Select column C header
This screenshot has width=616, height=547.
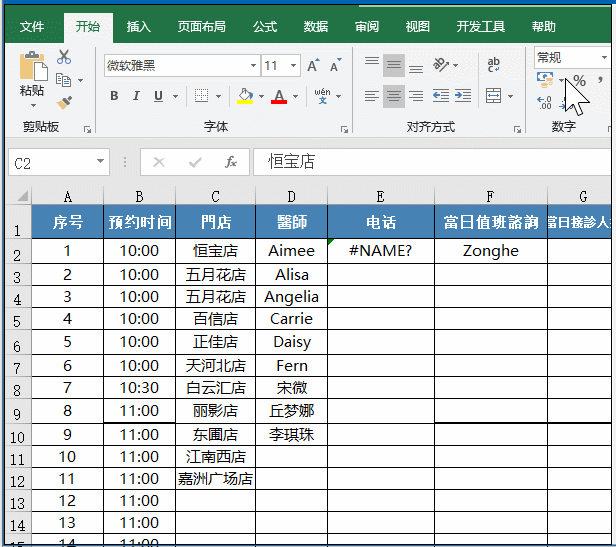pos(215,197)
